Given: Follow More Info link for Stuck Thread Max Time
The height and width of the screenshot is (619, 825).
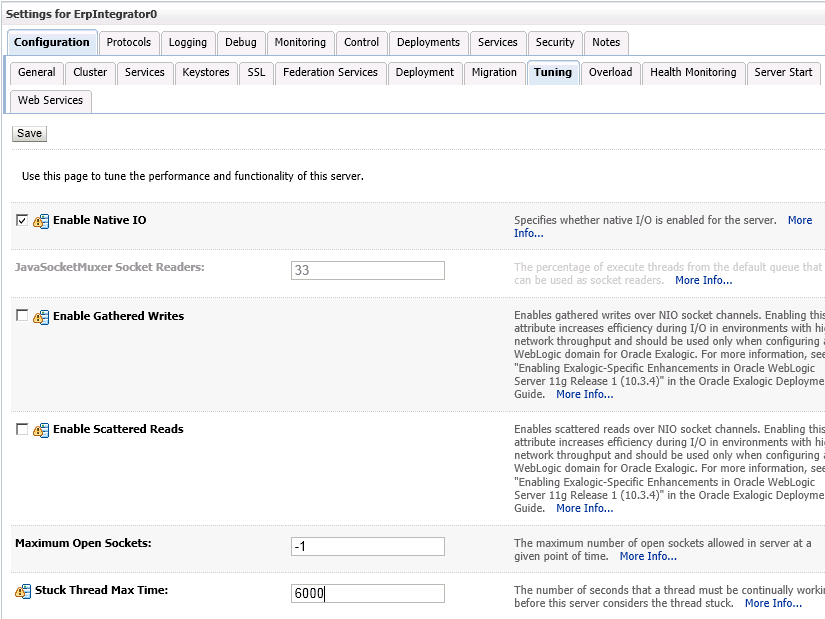Looking at the screenshot, I should click(773, 603).
